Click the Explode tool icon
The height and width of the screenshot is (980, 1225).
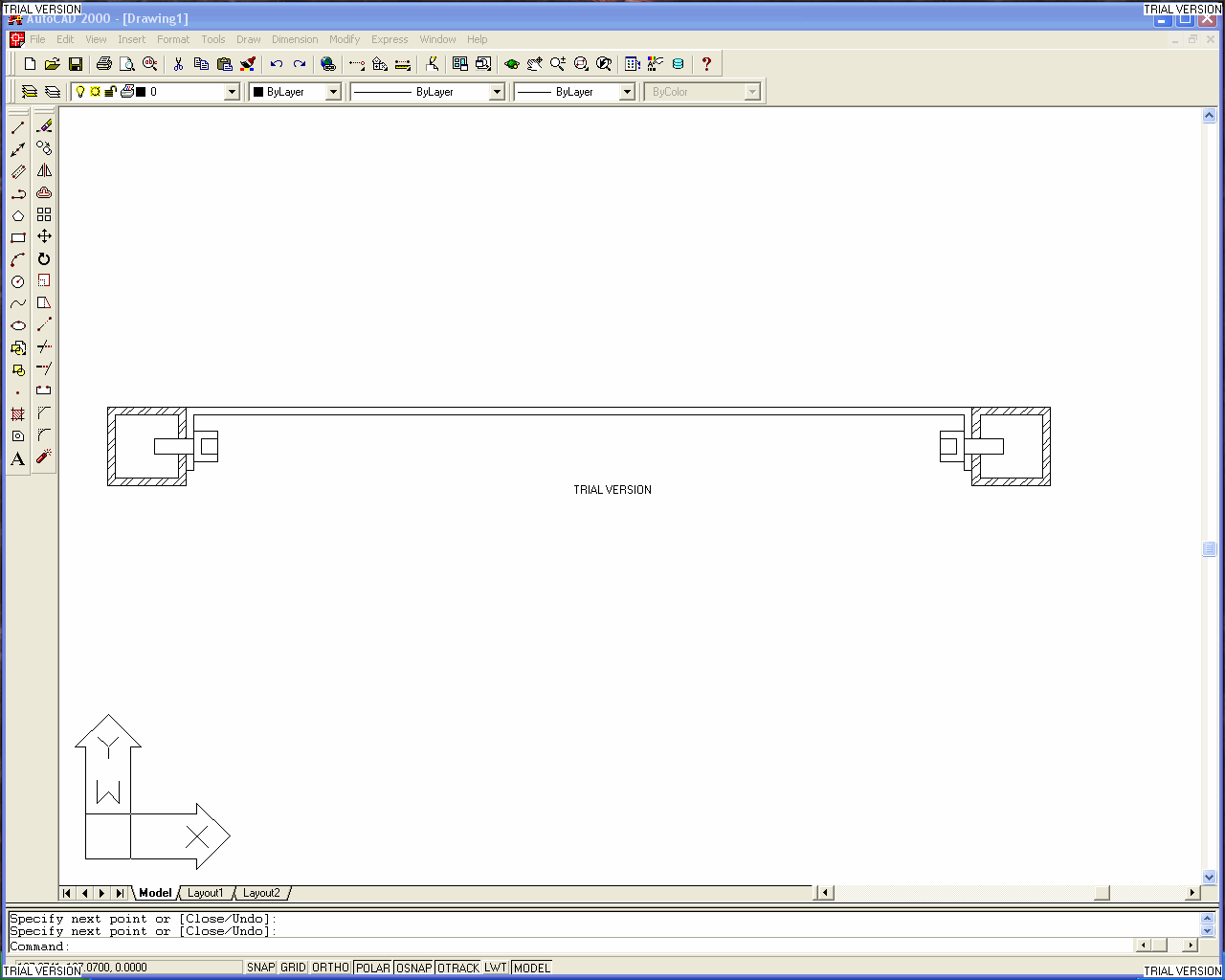[x=44, y=457]
